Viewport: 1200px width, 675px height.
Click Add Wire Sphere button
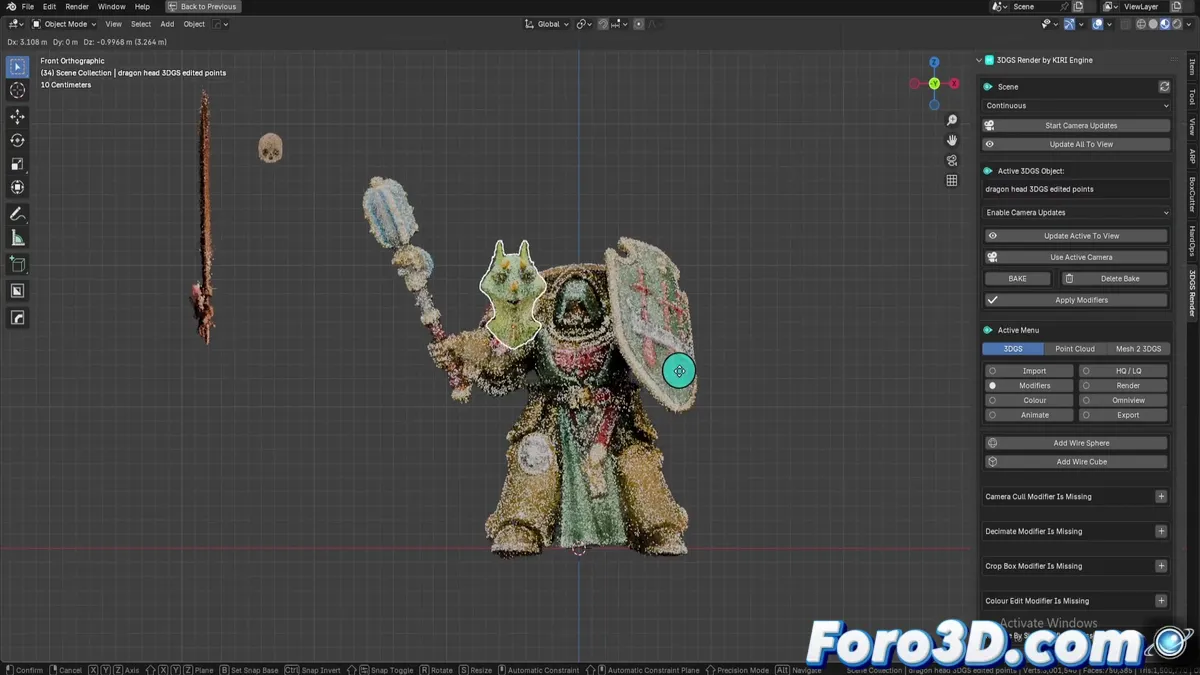[1076, 443]
